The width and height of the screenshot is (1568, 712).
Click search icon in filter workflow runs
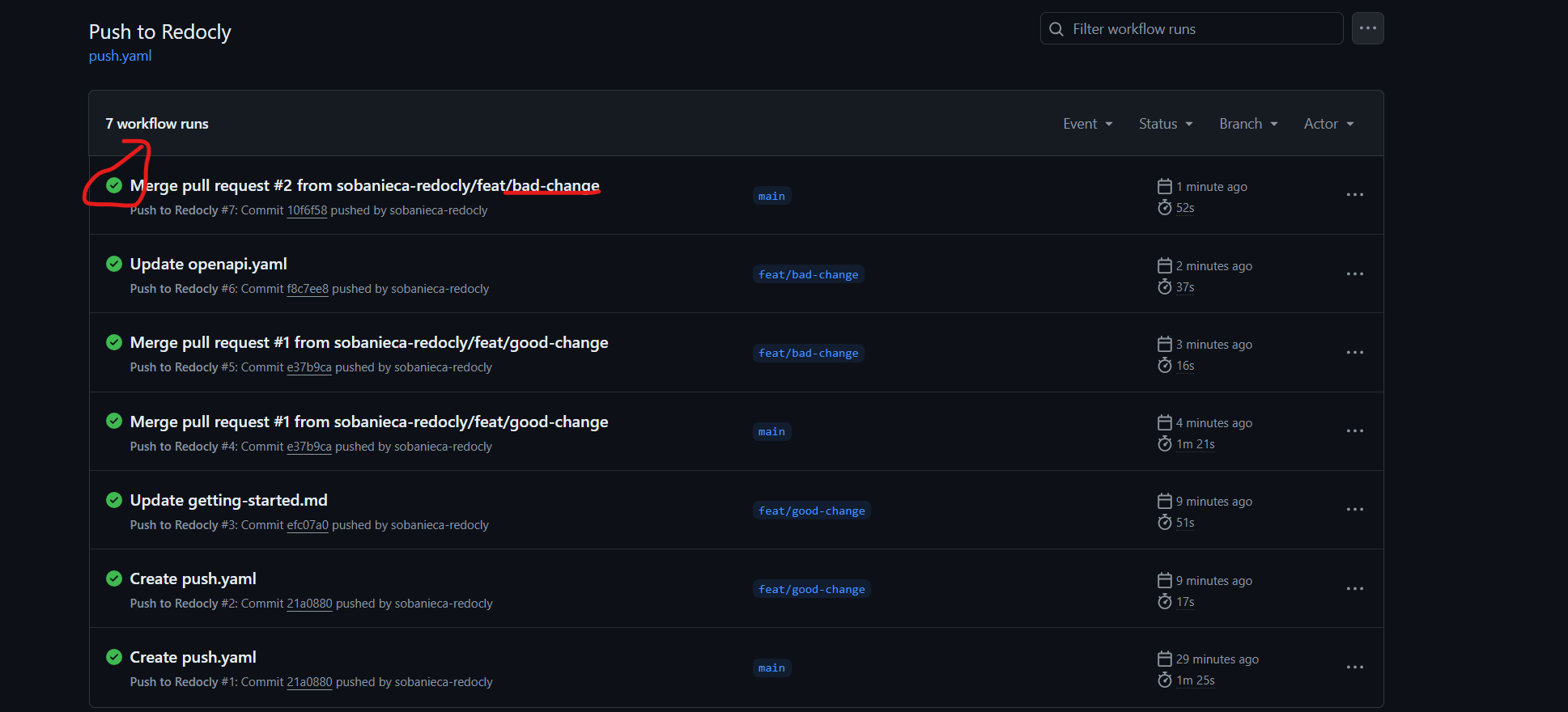pyautogui.click(x=1056, y=29)
